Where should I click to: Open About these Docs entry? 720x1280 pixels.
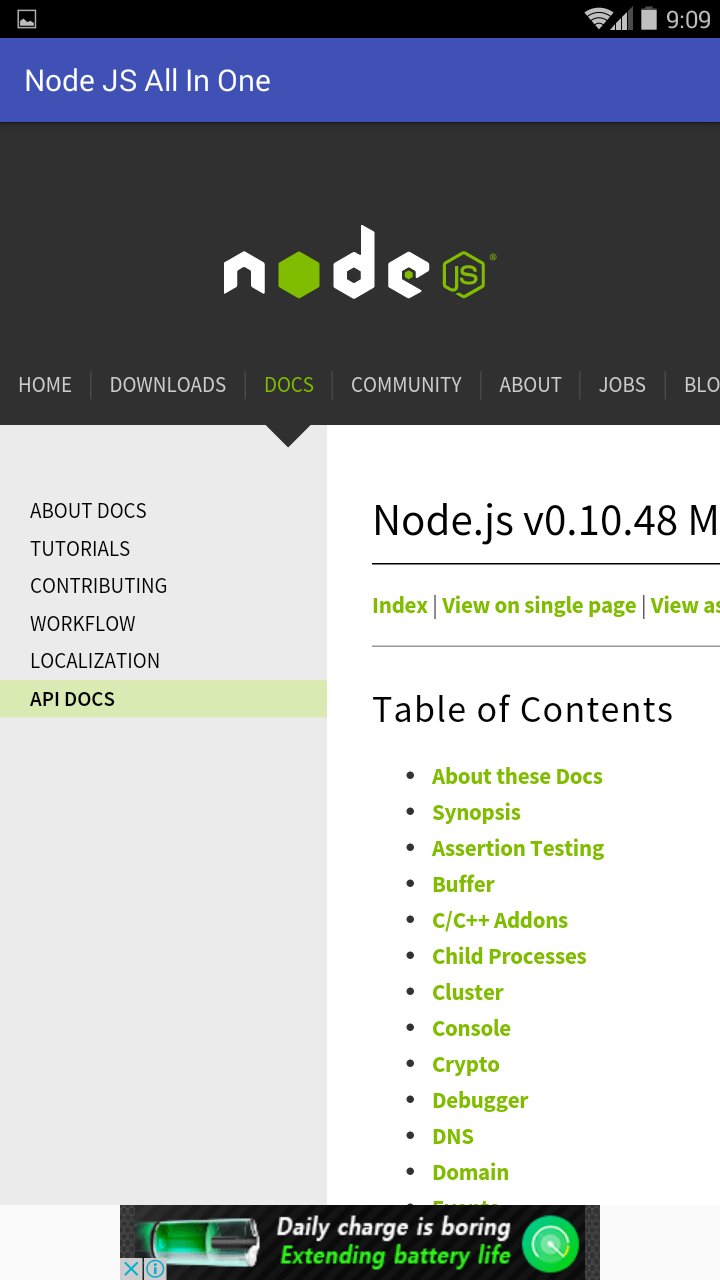[x=517, y=776]
